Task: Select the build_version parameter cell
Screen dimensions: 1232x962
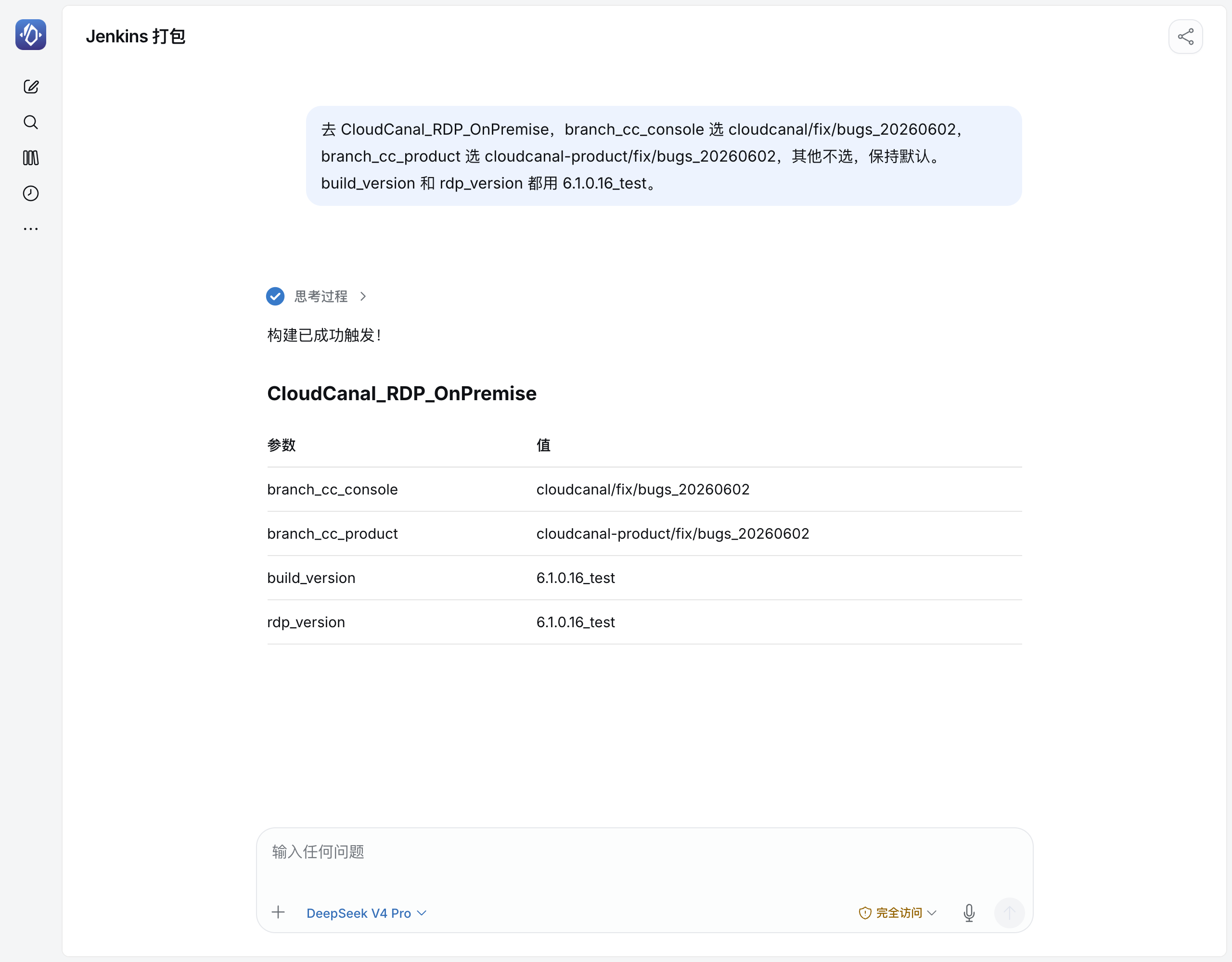Action: 311,578
